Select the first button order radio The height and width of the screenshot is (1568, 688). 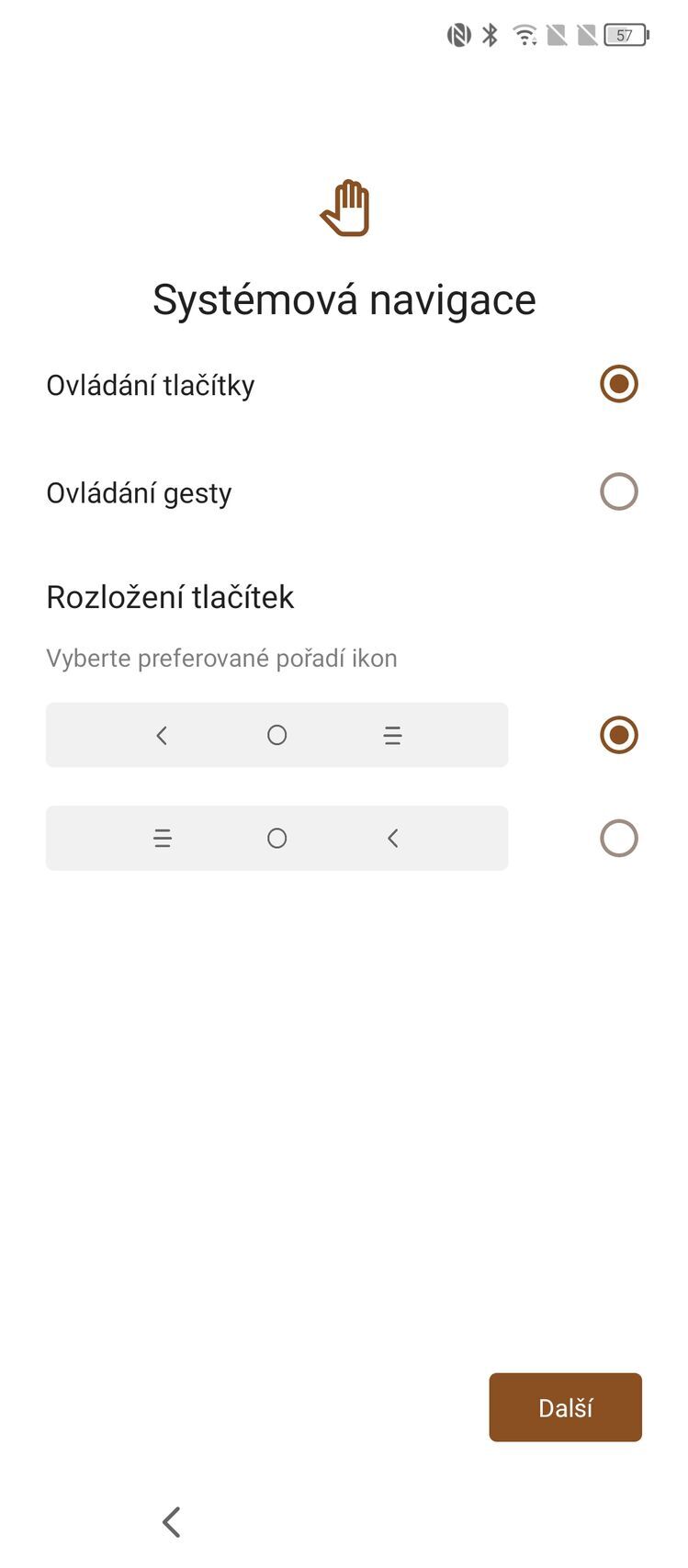(x=619, y=735)
